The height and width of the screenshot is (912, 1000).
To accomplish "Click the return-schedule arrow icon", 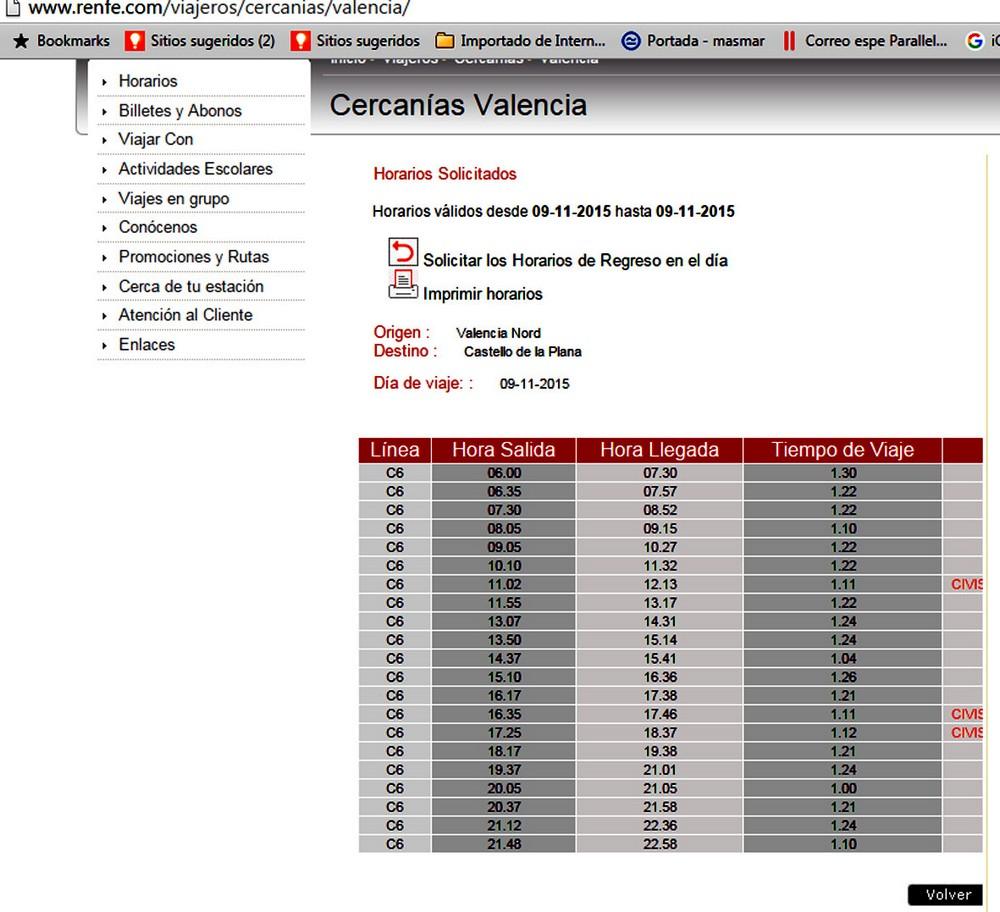I will click(402, 252).
